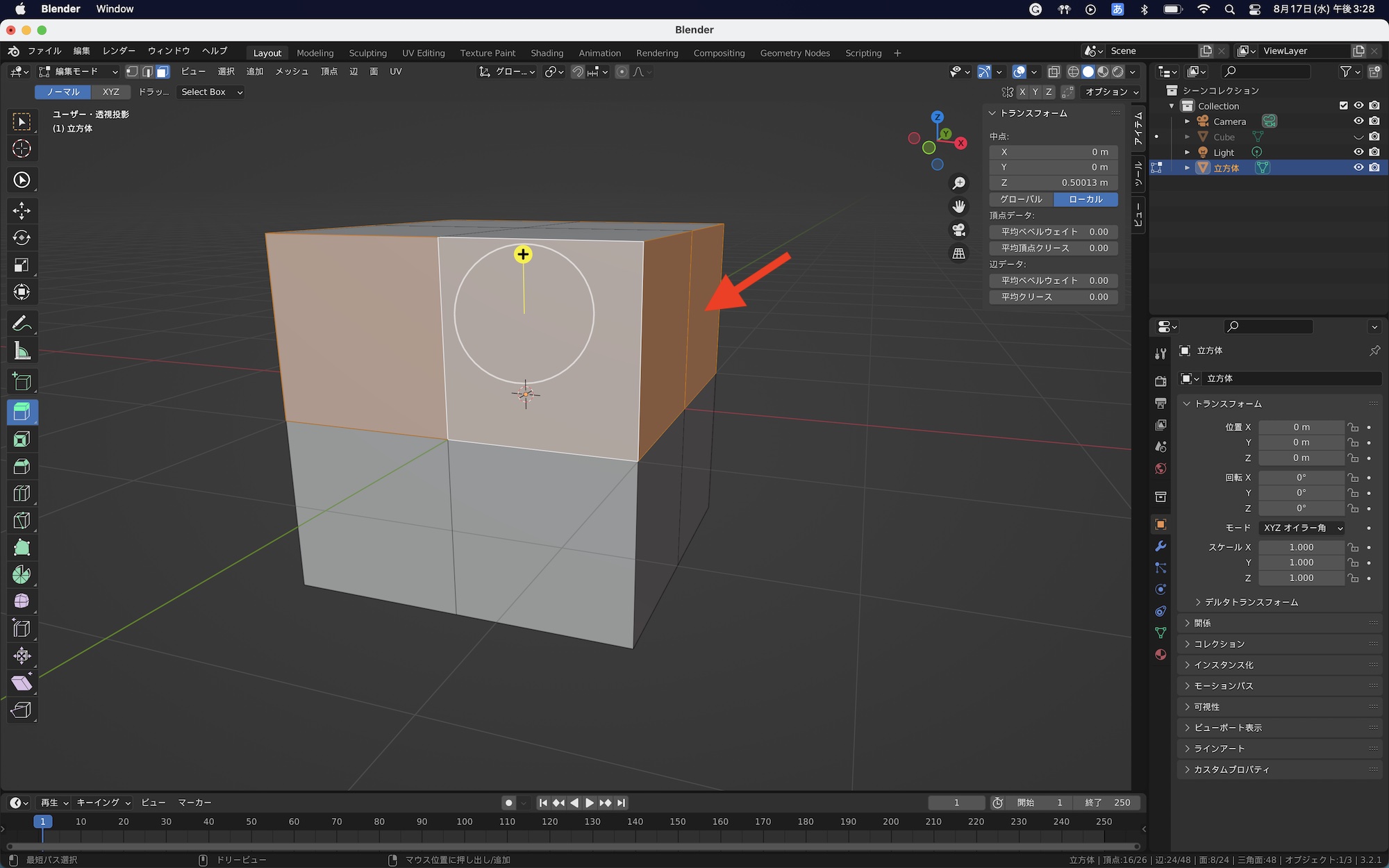Switch transform to Global (グローバル)
The height and width of the screenshot is (868, 1389).
click(1021, 199)
